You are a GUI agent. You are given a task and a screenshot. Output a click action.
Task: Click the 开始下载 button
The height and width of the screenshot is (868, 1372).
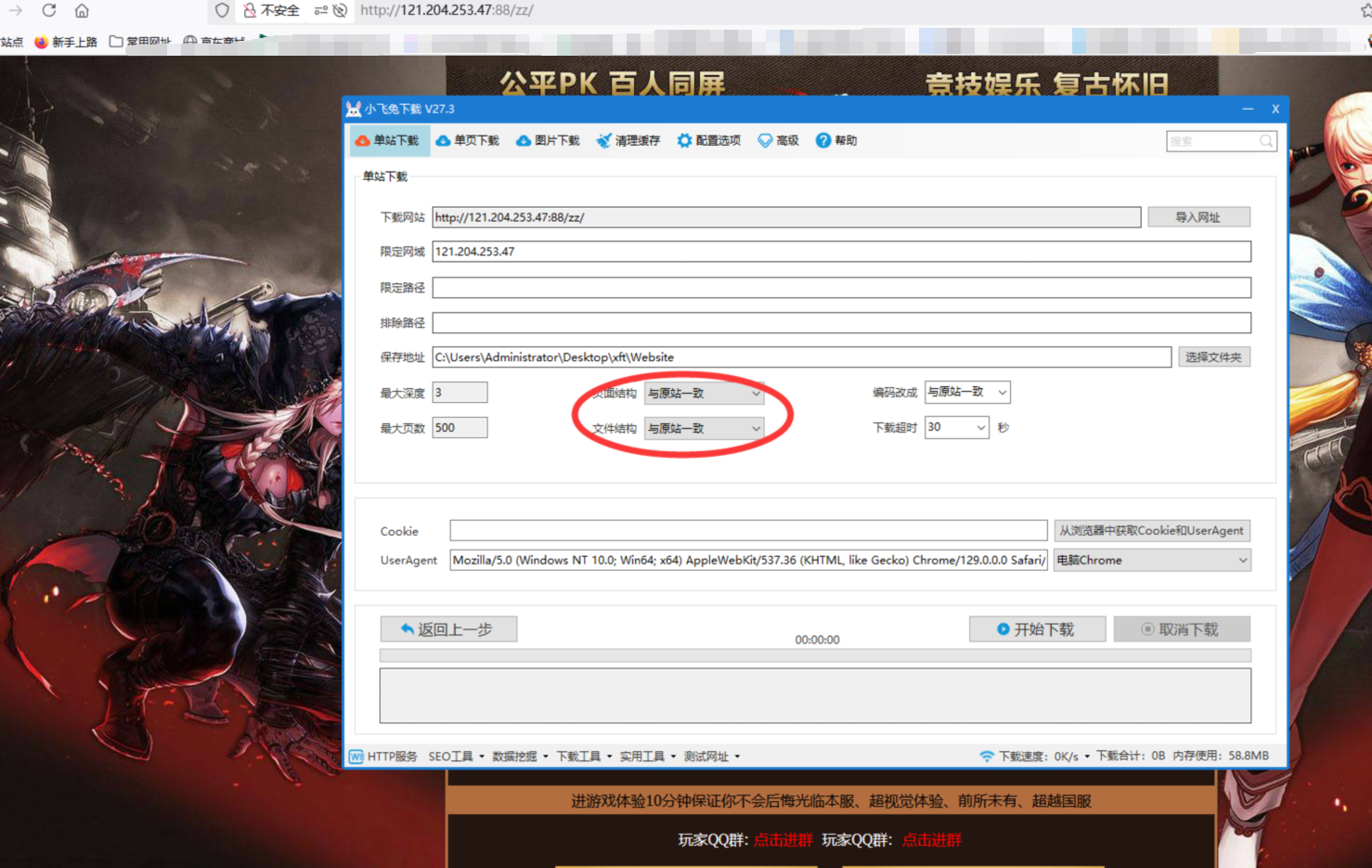[1037, 629]
